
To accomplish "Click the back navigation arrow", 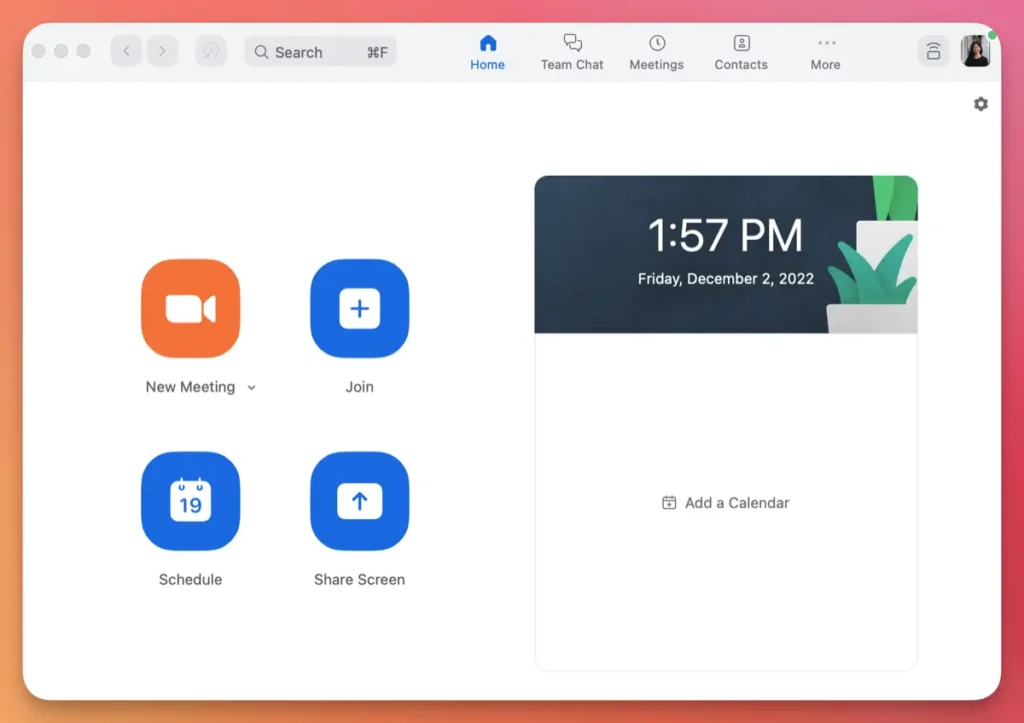I will [x=125, y=50].
